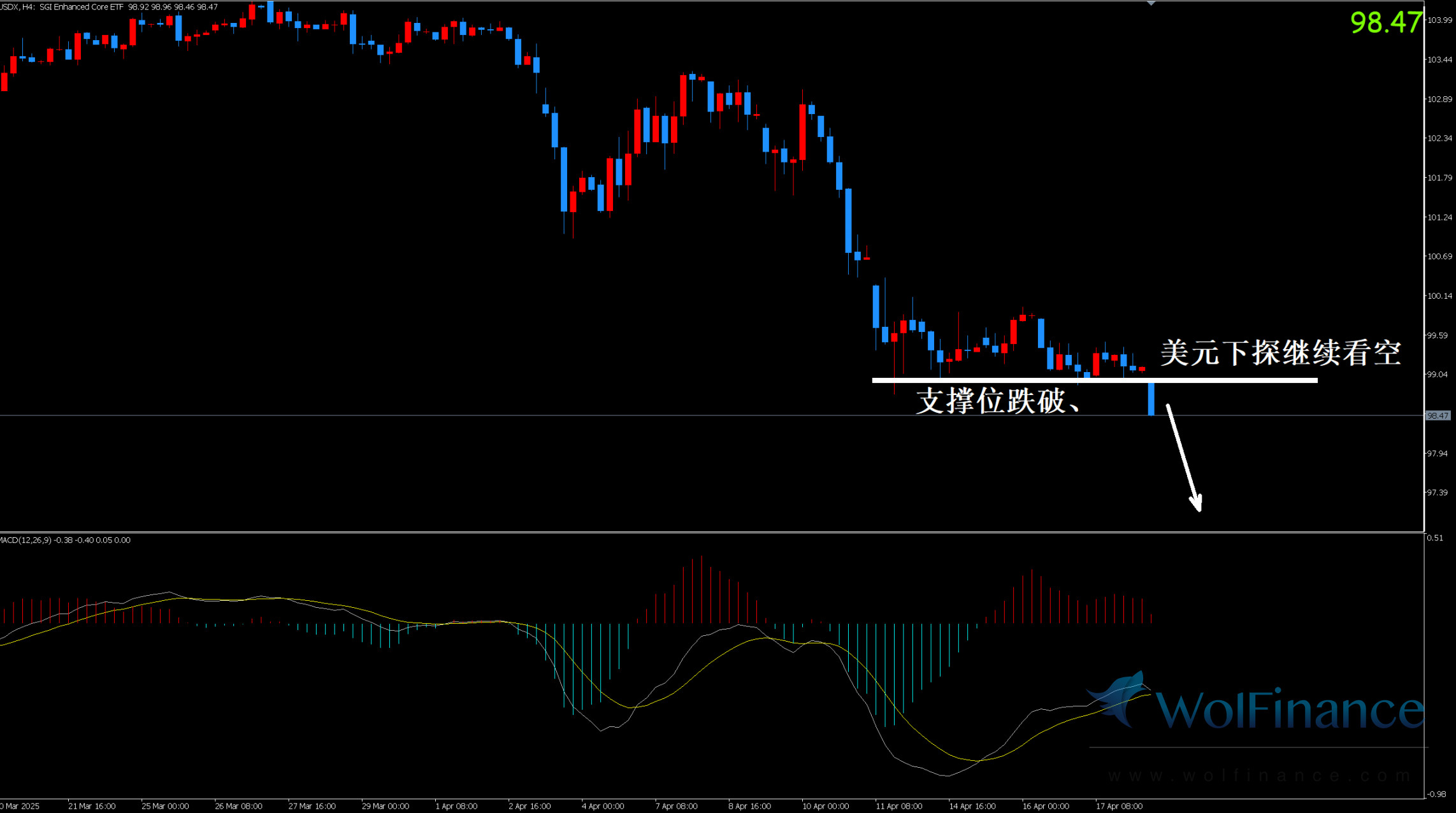Select the 美元下探继续看空 text annotation
The width and height of the screenshot is (1456, 813).
1280,352
